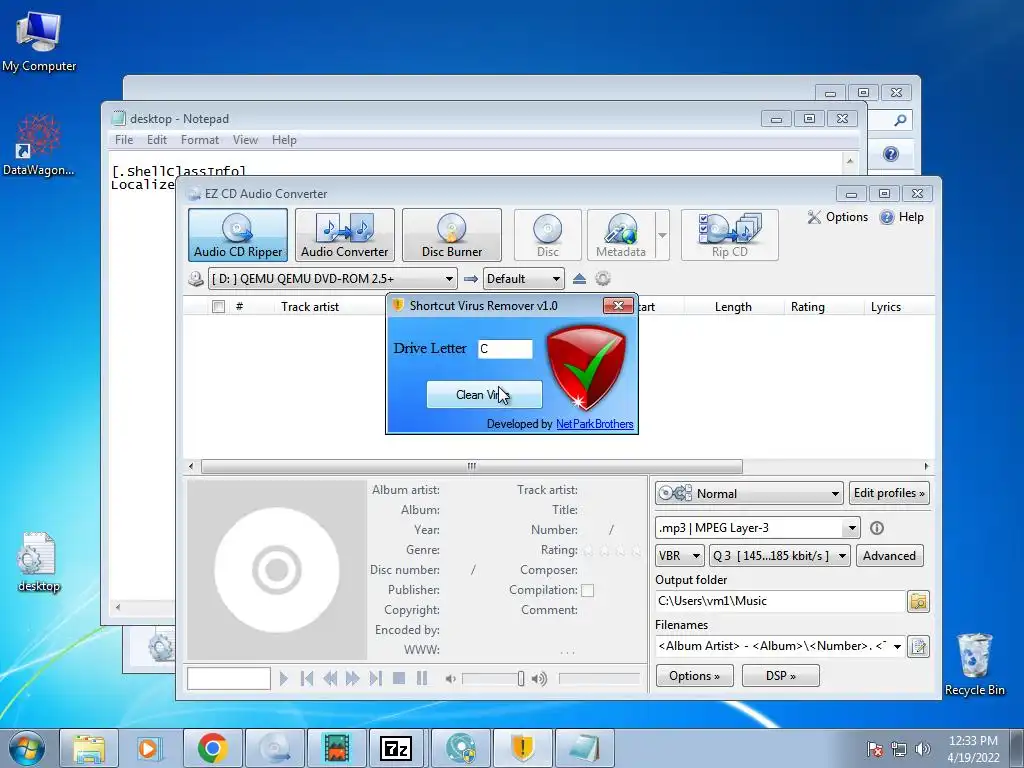Click the volume slider
Viewport: 1024px width, 768px height.
[x=493, y=679]
